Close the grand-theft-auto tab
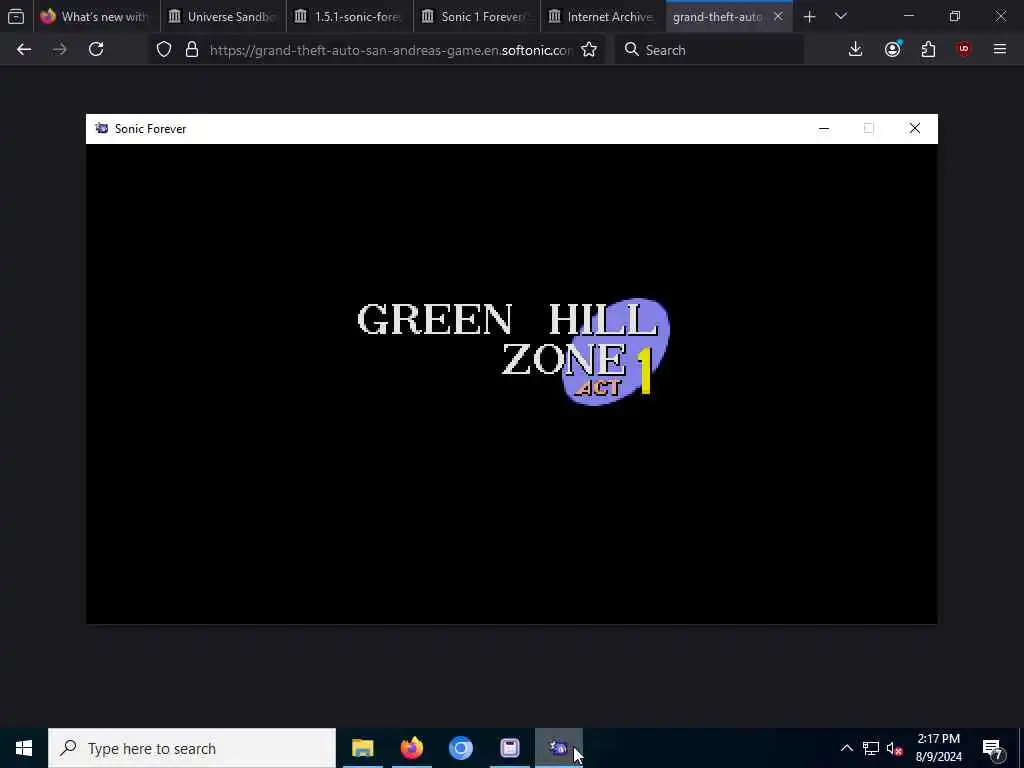 (778, 16)
